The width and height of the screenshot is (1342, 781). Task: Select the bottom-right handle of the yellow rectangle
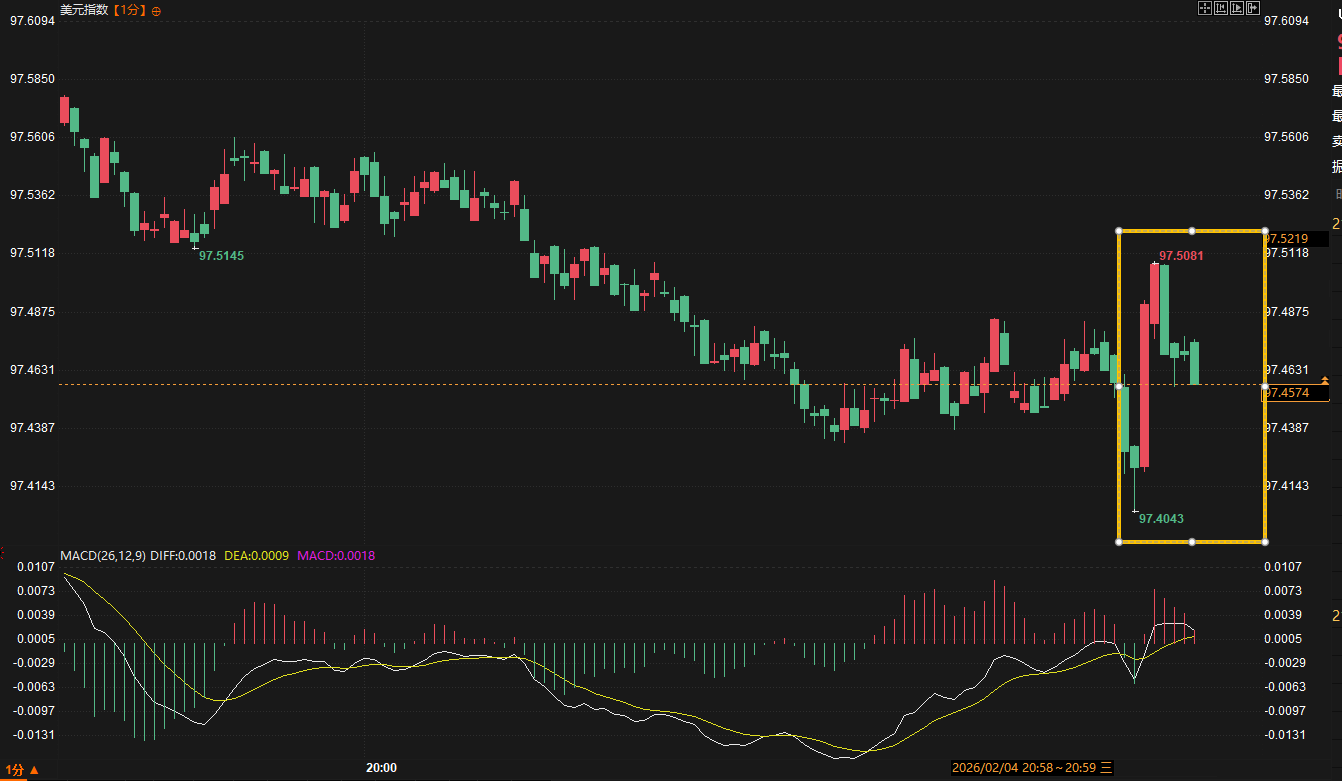click(x=1265, y=542)
